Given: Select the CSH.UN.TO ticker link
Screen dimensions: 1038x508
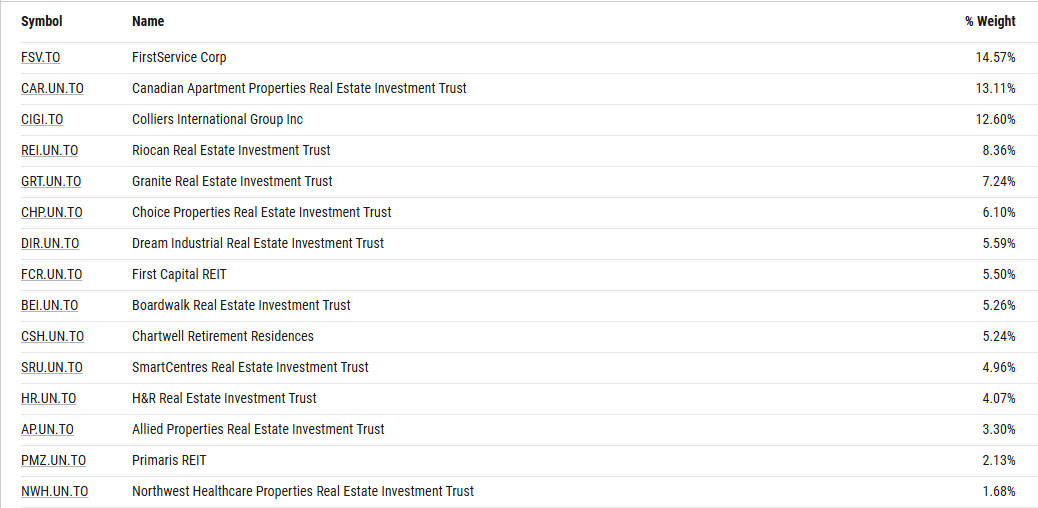Looking at the screenshot, I should [52, 337].
